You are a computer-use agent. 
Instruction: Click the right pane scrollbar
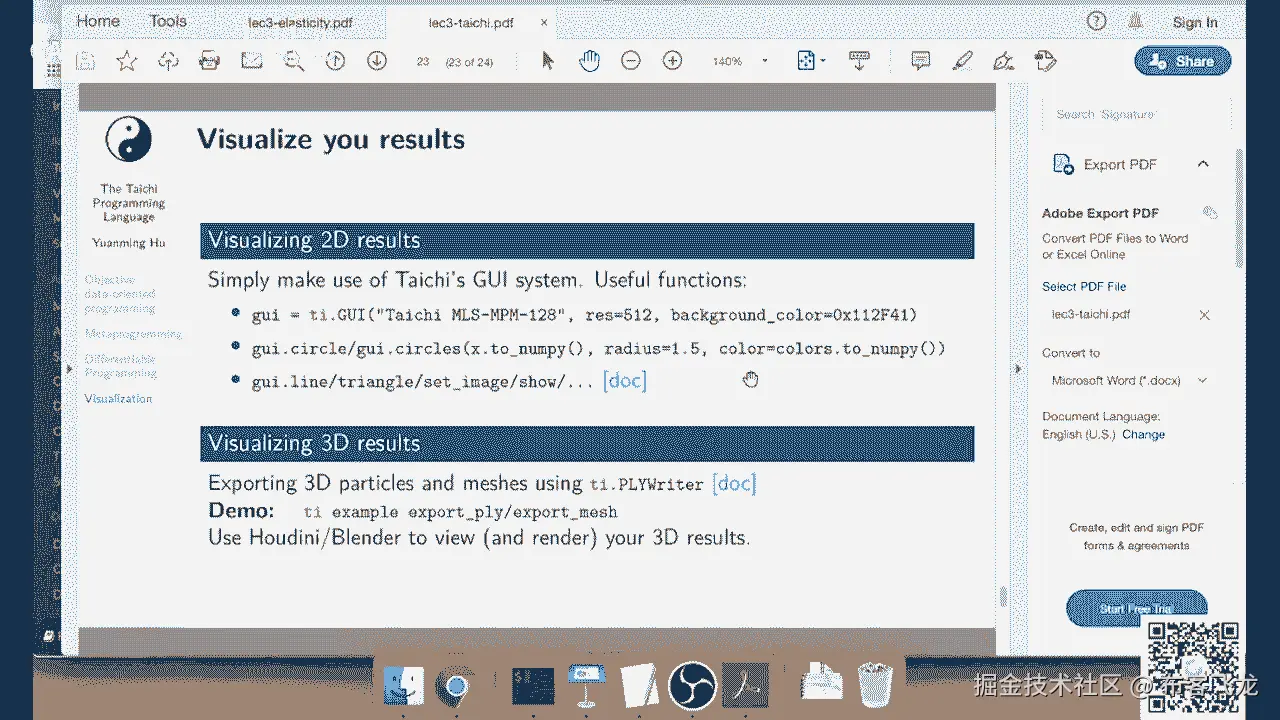[x=1240, y=208]
